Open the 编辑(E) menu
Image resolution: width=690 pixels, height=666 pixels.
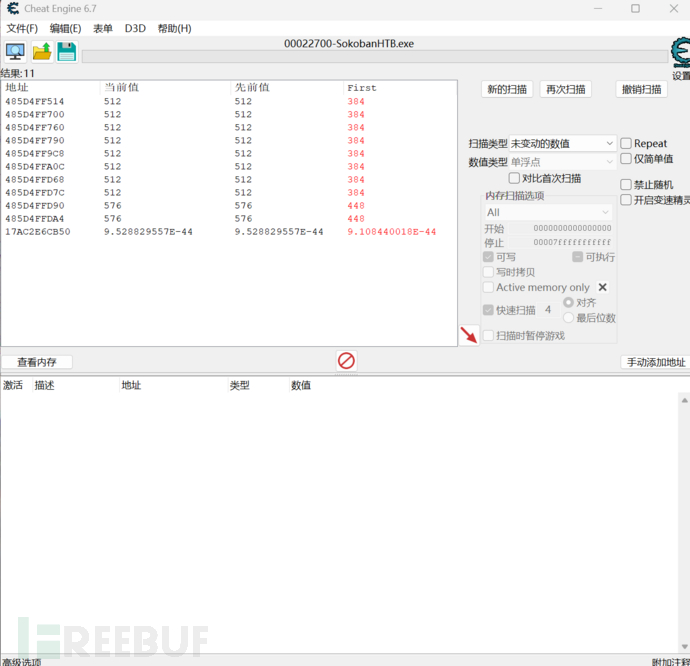pos(66,29)
